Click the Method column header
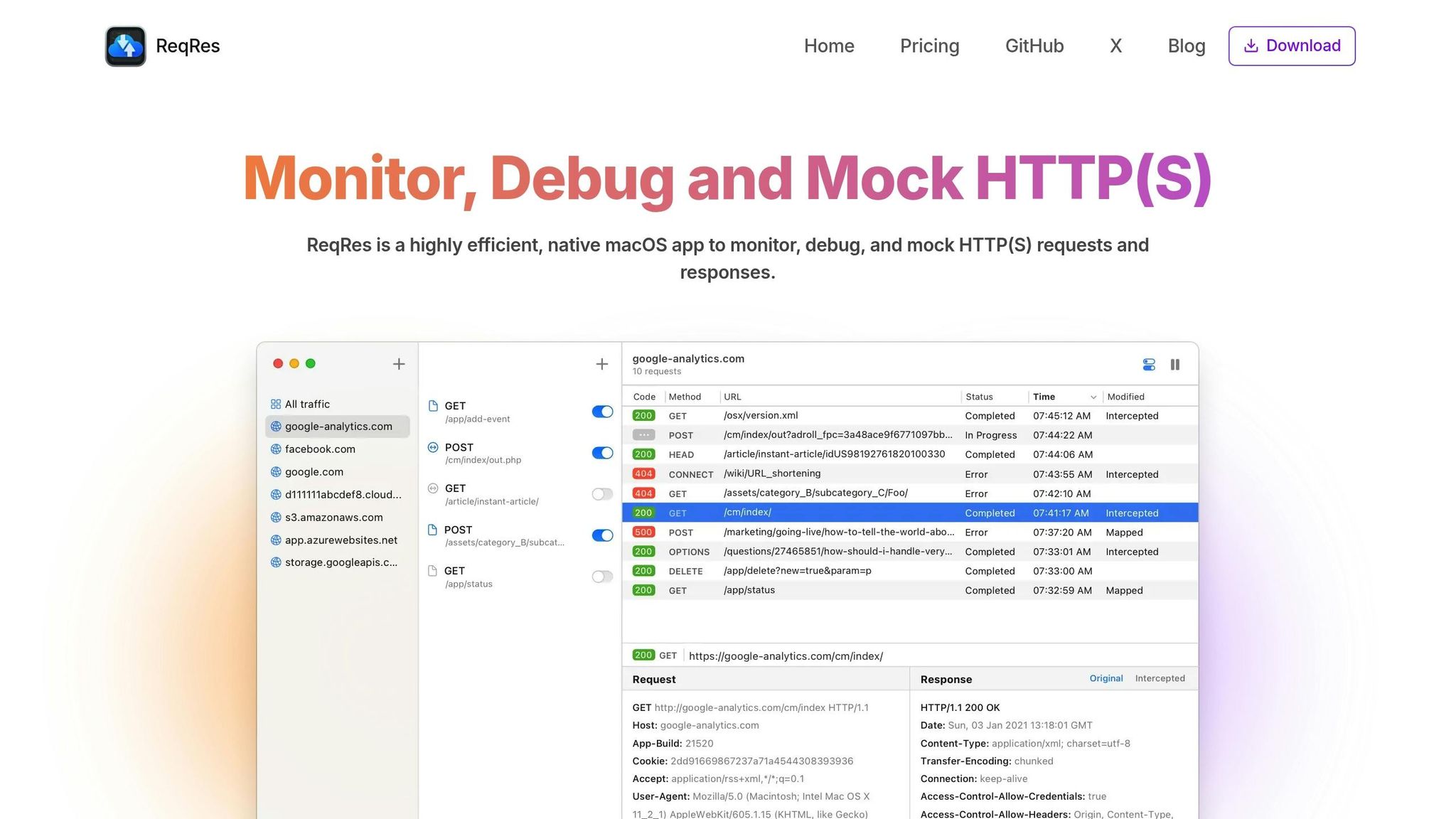 pyautogui.click(x=685, y=397)
